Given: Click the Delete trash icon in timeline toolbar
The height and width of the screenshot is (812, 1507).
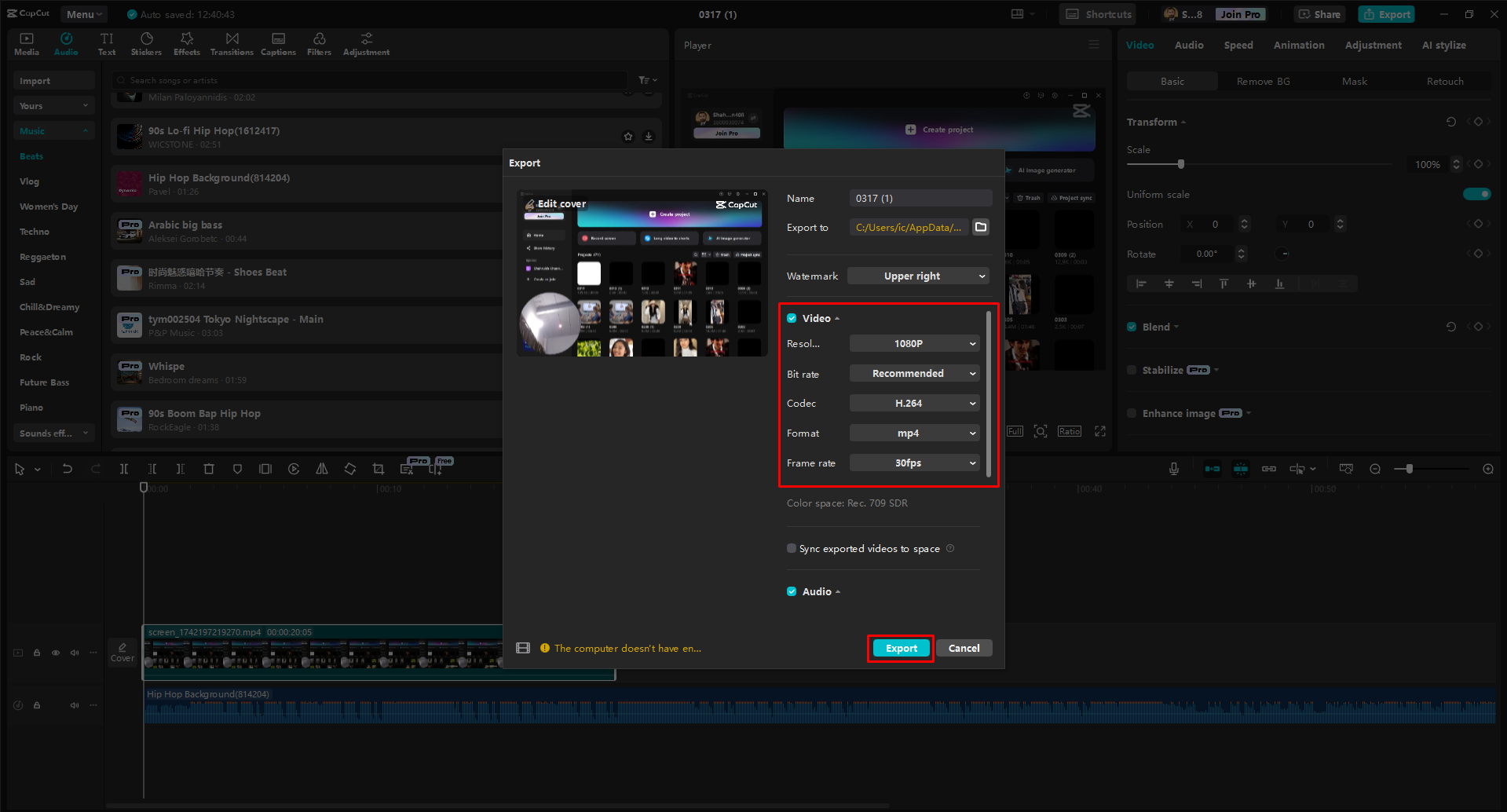Looking at the screenshot, I should tap(209, 469).
